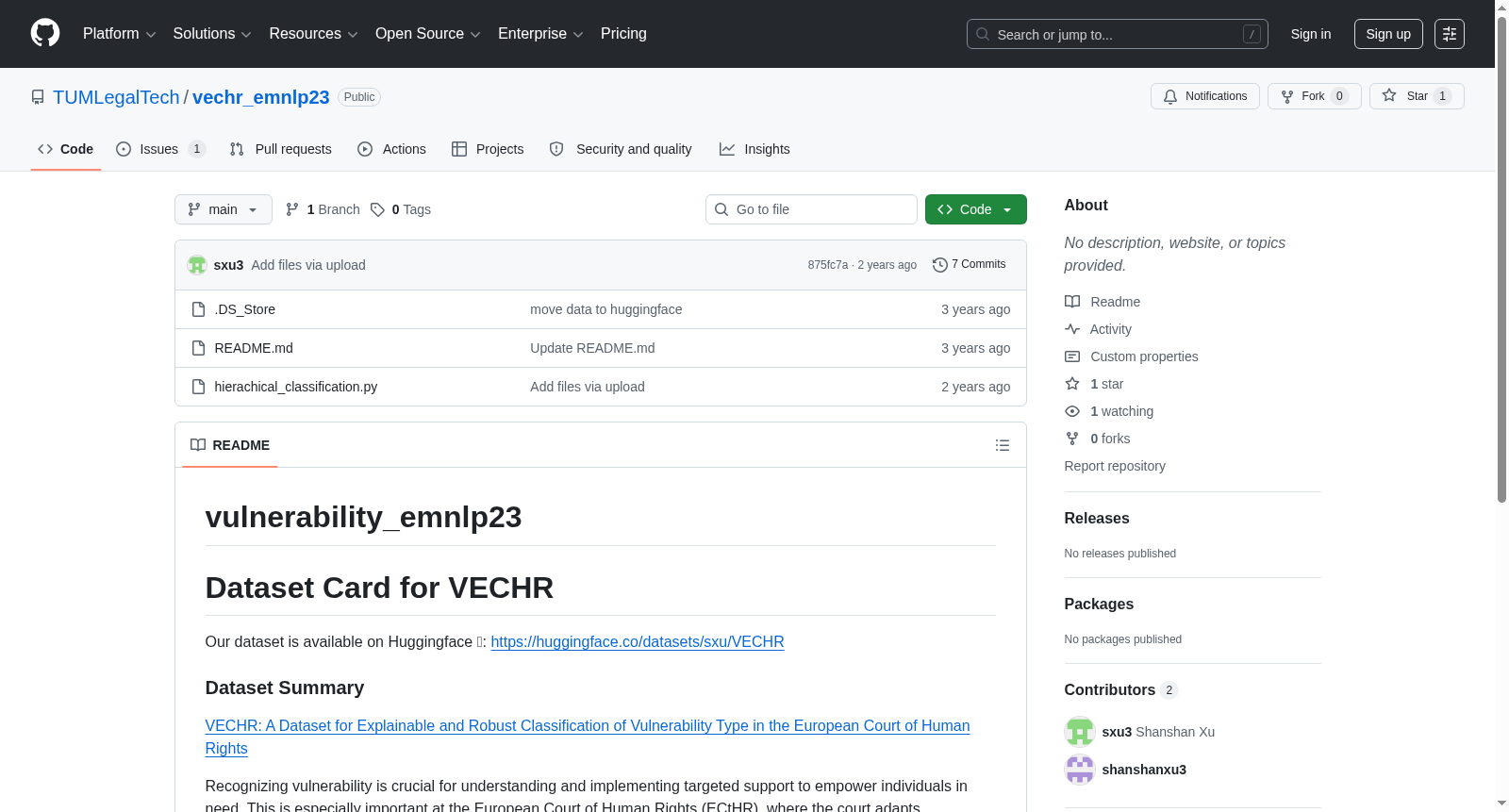Expand the Platform menu
The width and height of the screenshot is (1509, 812).
120,34
